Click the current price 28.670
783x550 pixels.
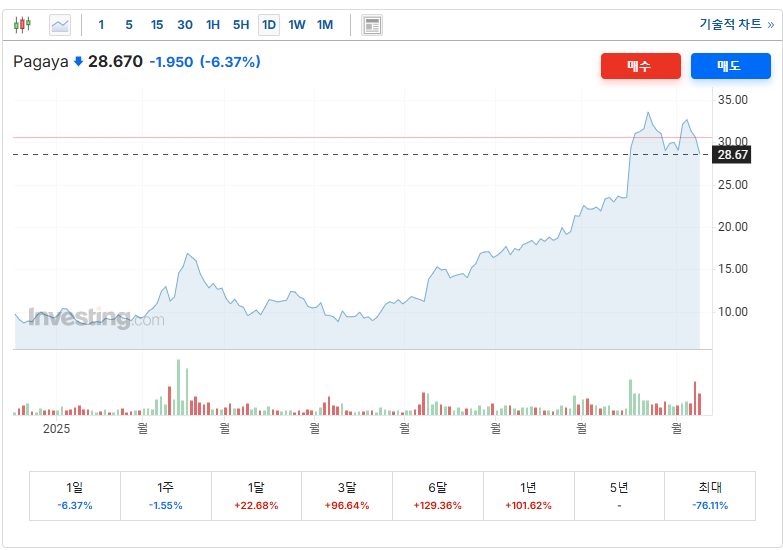[115, 61]
